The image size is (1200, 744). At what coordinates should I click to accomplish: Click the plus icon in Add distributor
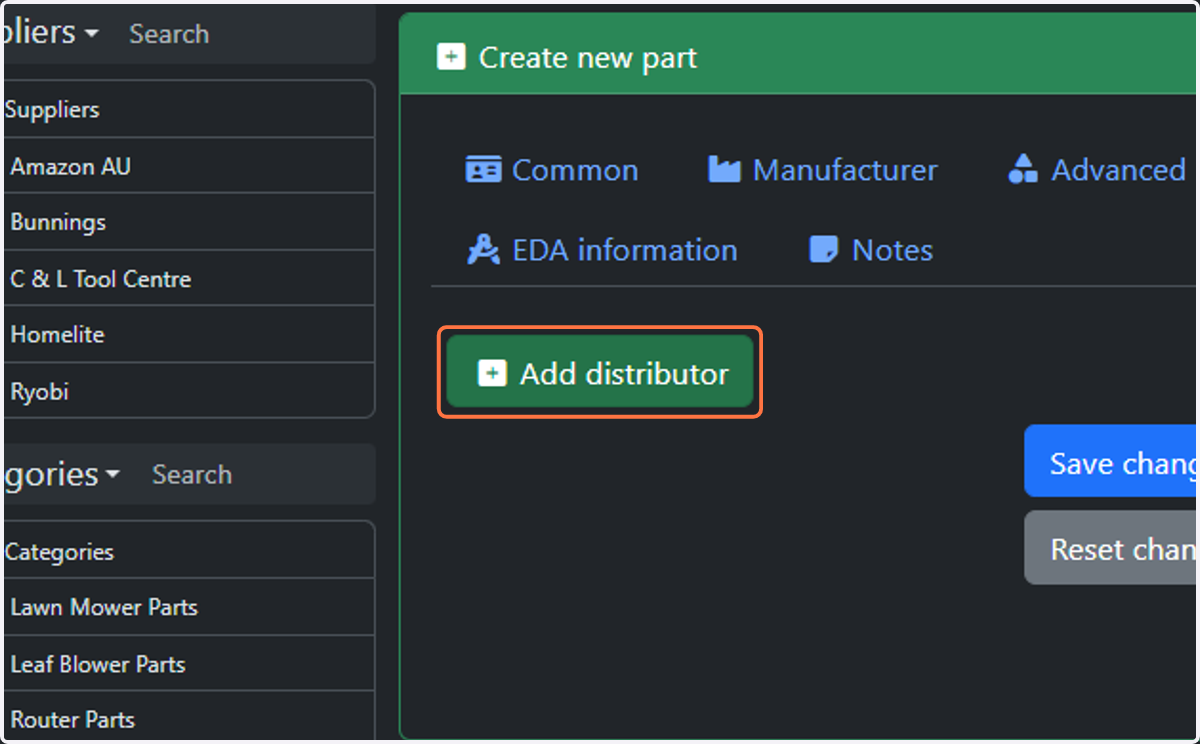click(x=491, y=373)
